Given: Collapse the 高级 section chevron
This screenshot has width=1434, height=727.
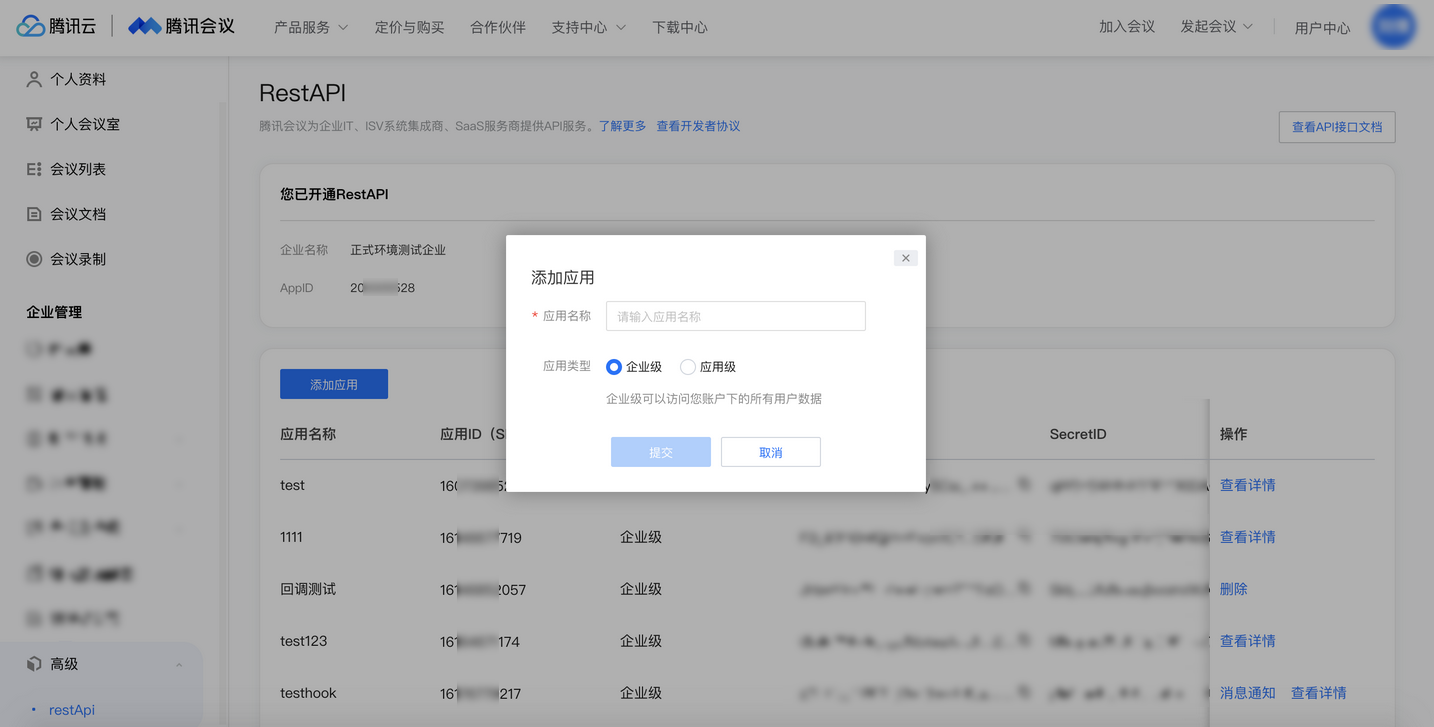Looking at the screenshot, I should 179,665.
